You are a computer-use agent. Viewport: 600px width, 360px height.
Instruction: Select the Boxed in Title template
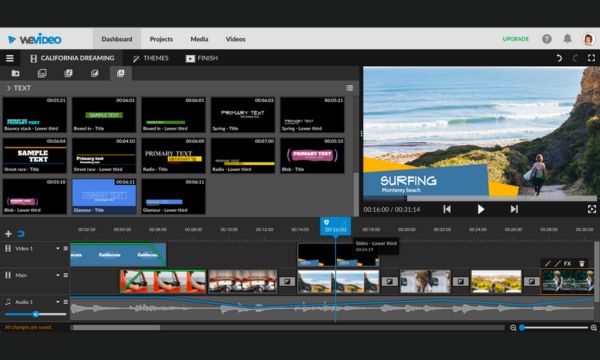[x=104, y=114]
